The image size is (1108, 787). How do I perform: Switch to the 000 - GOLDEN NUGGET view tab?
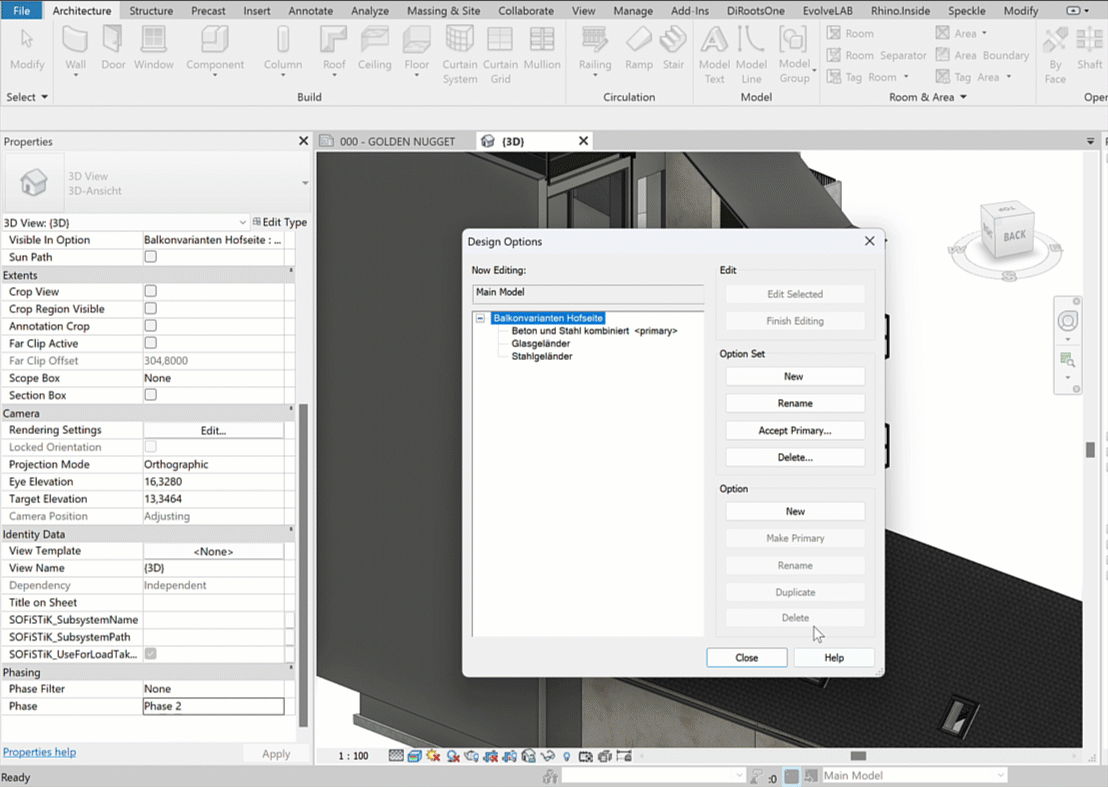[396, 141]
